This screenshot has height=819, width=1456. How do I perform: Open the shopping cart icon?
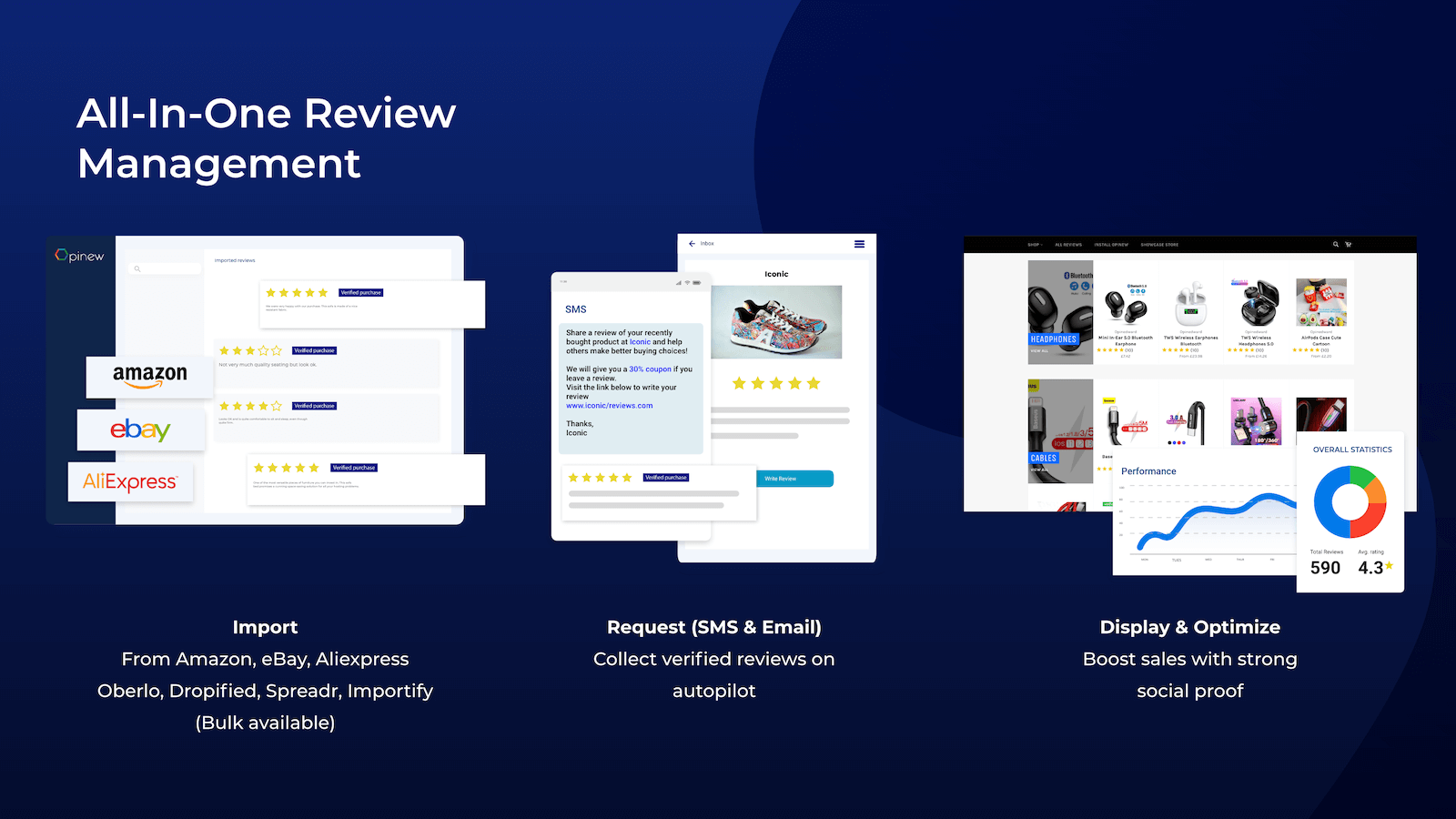1348,244
